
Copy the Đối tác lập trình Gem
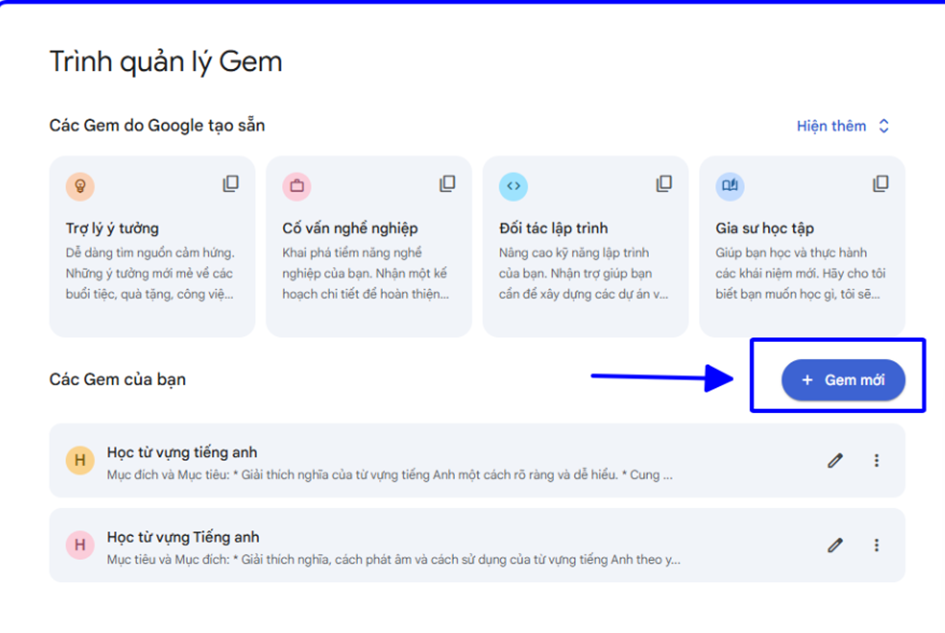pyautogui.click(x=663, y=184)
